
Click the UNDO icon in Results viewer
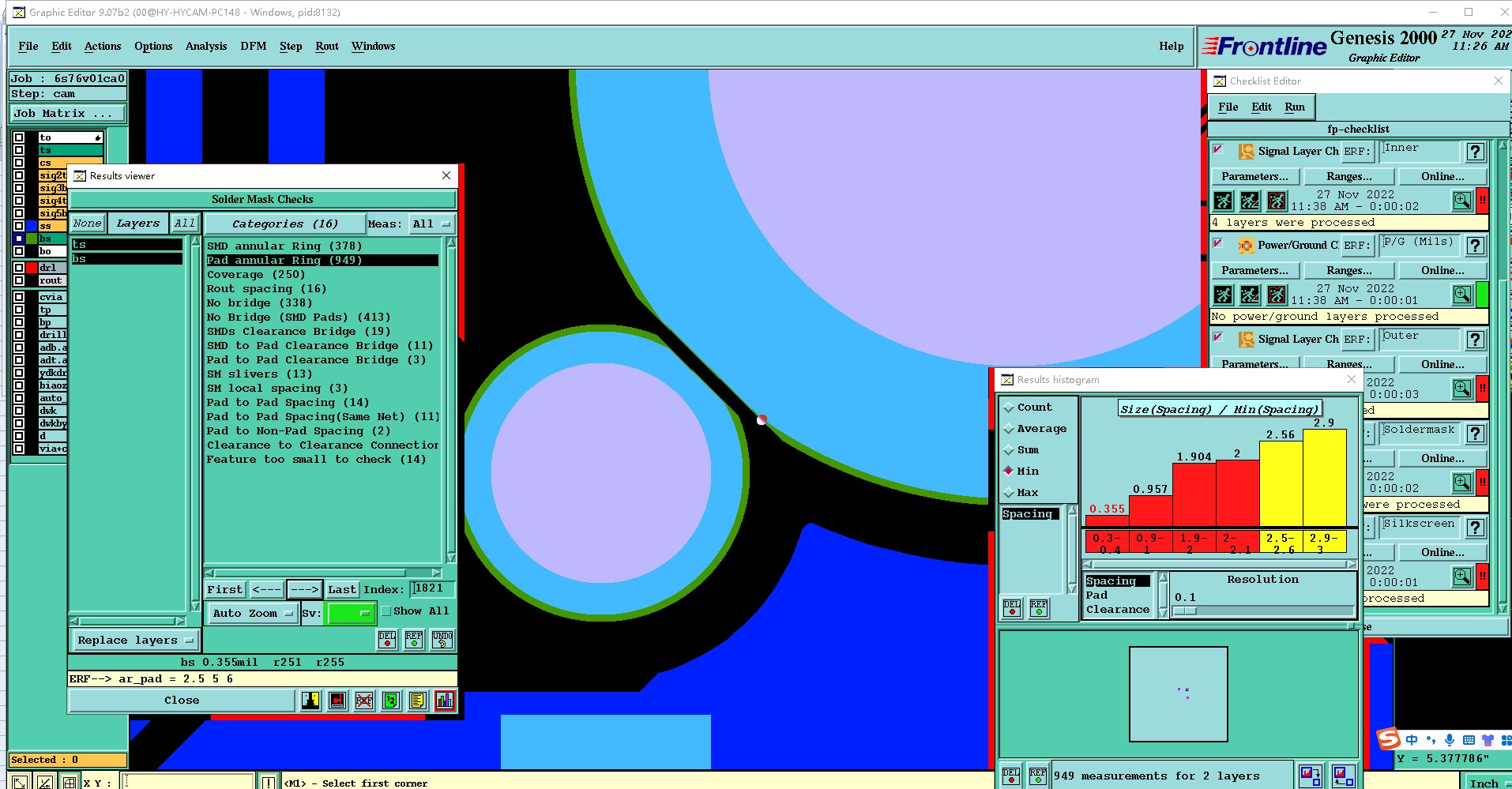click(x=442, y=640)
